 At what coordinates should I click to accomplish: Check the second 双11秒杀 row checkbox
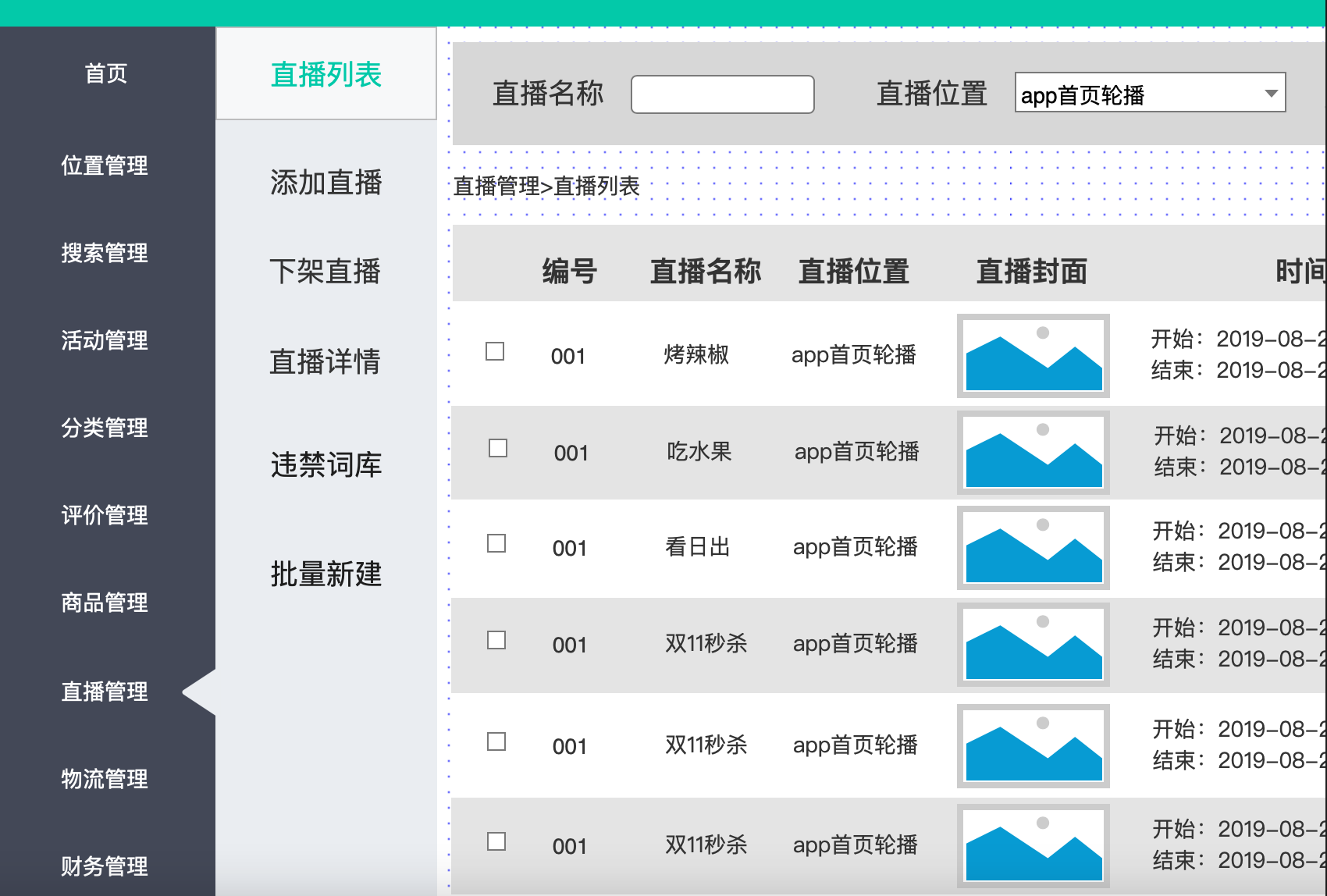tap(496, 741)
